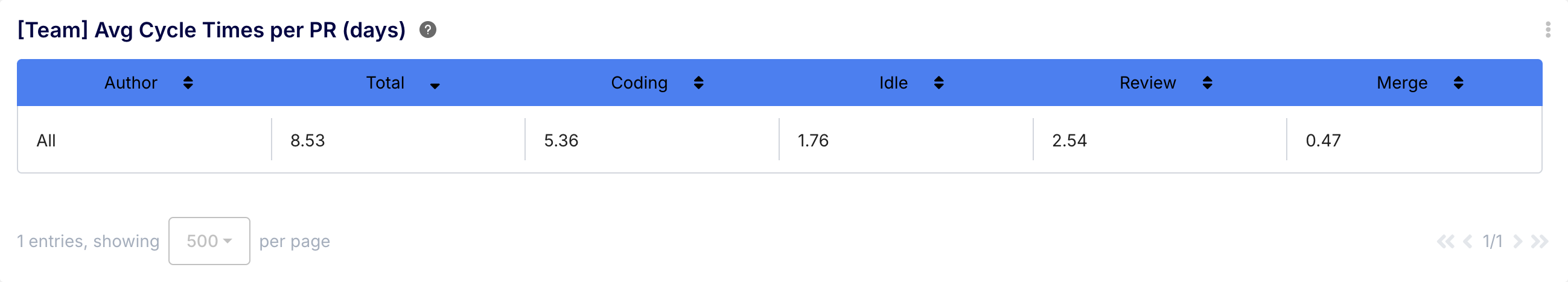Go to next page chevron
This screenshot has height=282, width=1568.
coord(1517,242)
